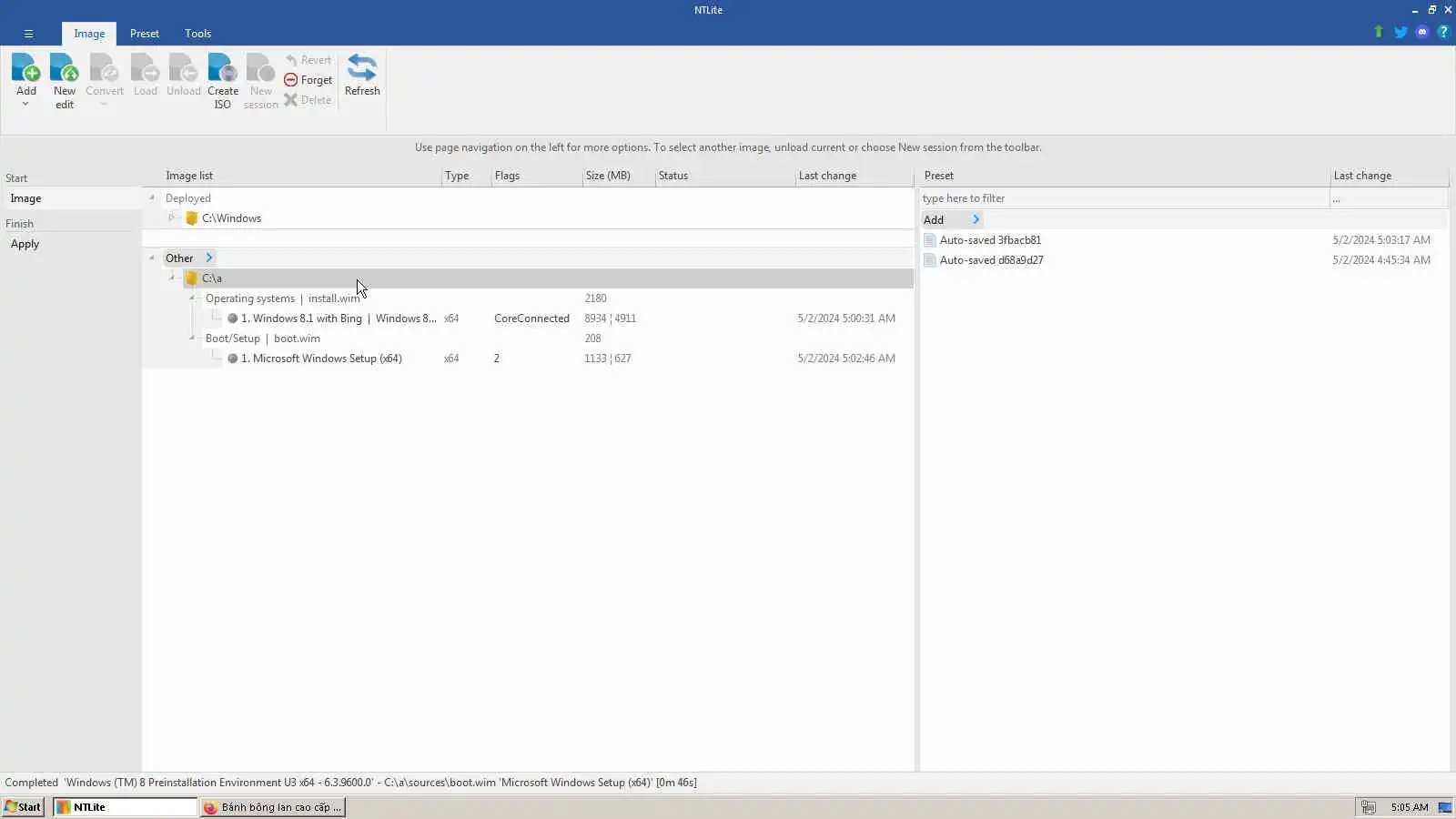The image size is (1456, 819).
Task: Click the Add image toolbar icon
Action: 25,67
